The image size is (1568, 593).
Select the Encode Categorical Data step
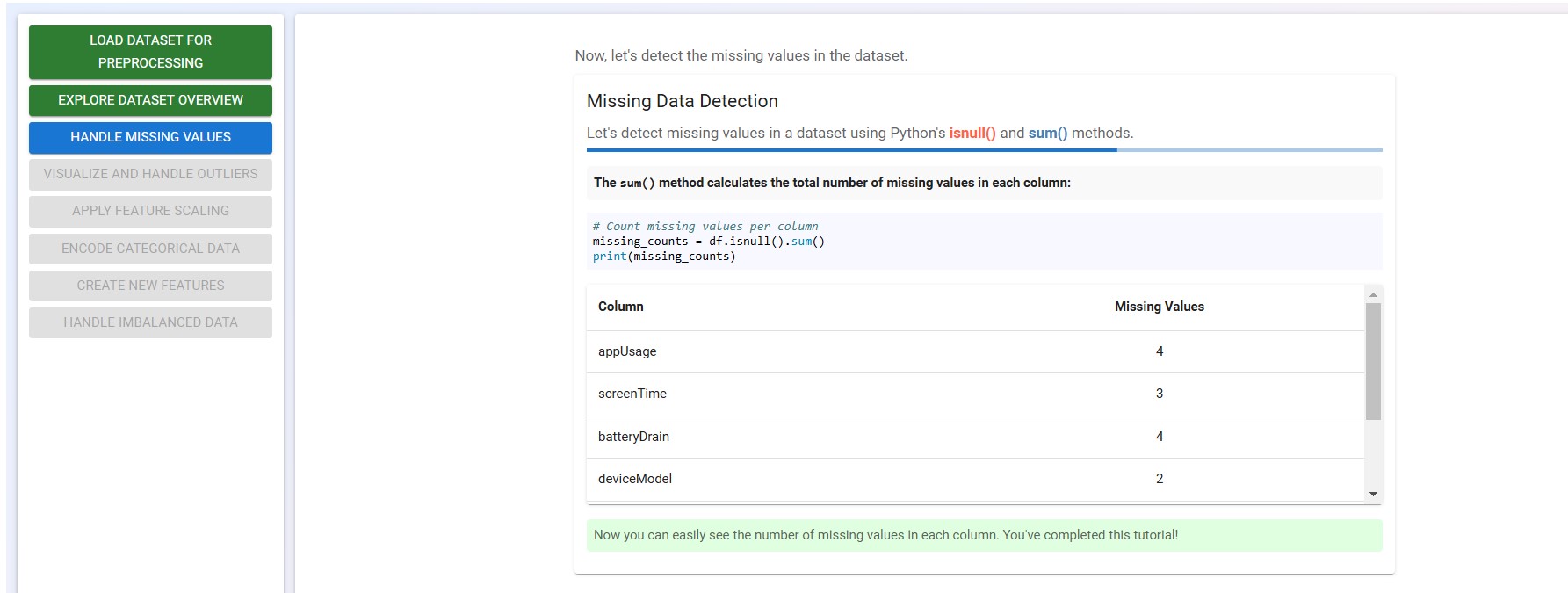[150, 249]
